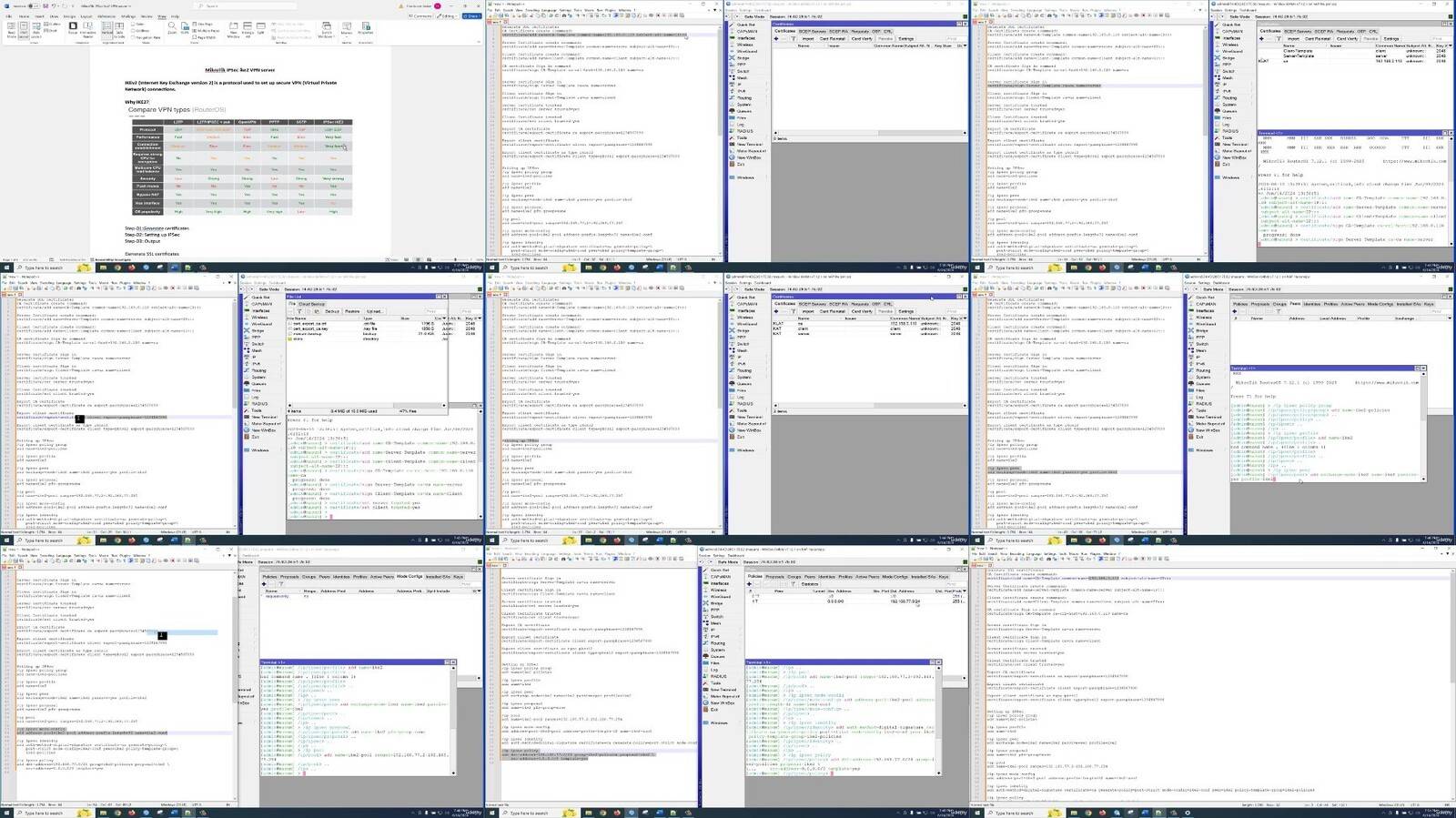Open the Insert tab in Word
This screenshot has width=1456, height=818.
pos(39,16)
